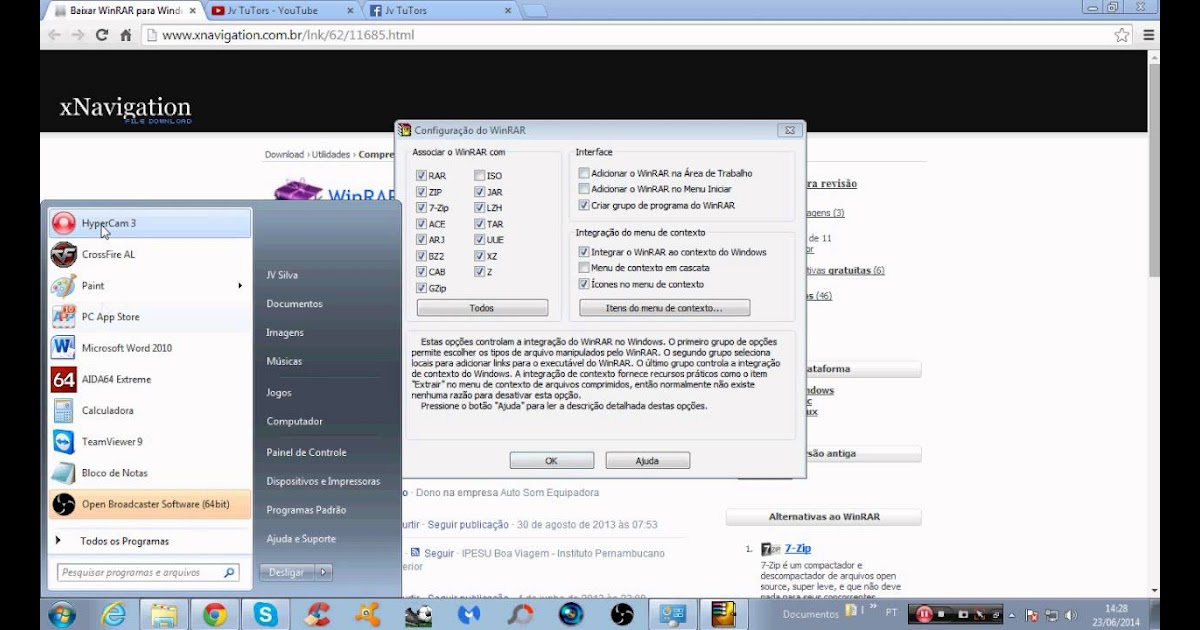Viewport: 1200px width, 630px height.
Task: Click the Desligar button
Action: (x=287, y=573)
